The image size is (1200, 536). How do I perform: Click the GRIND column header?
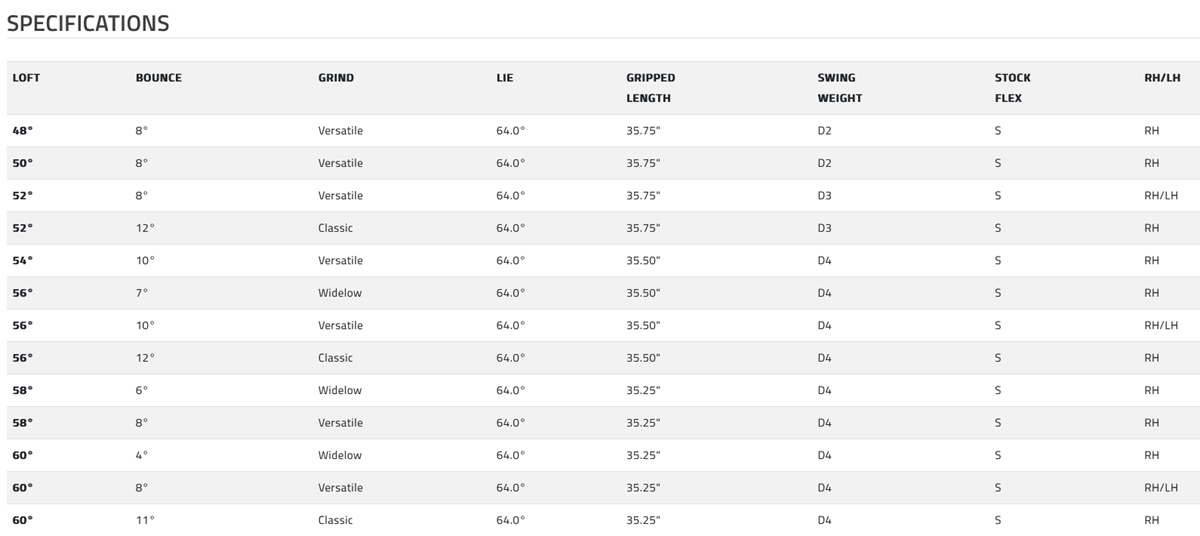336,78
